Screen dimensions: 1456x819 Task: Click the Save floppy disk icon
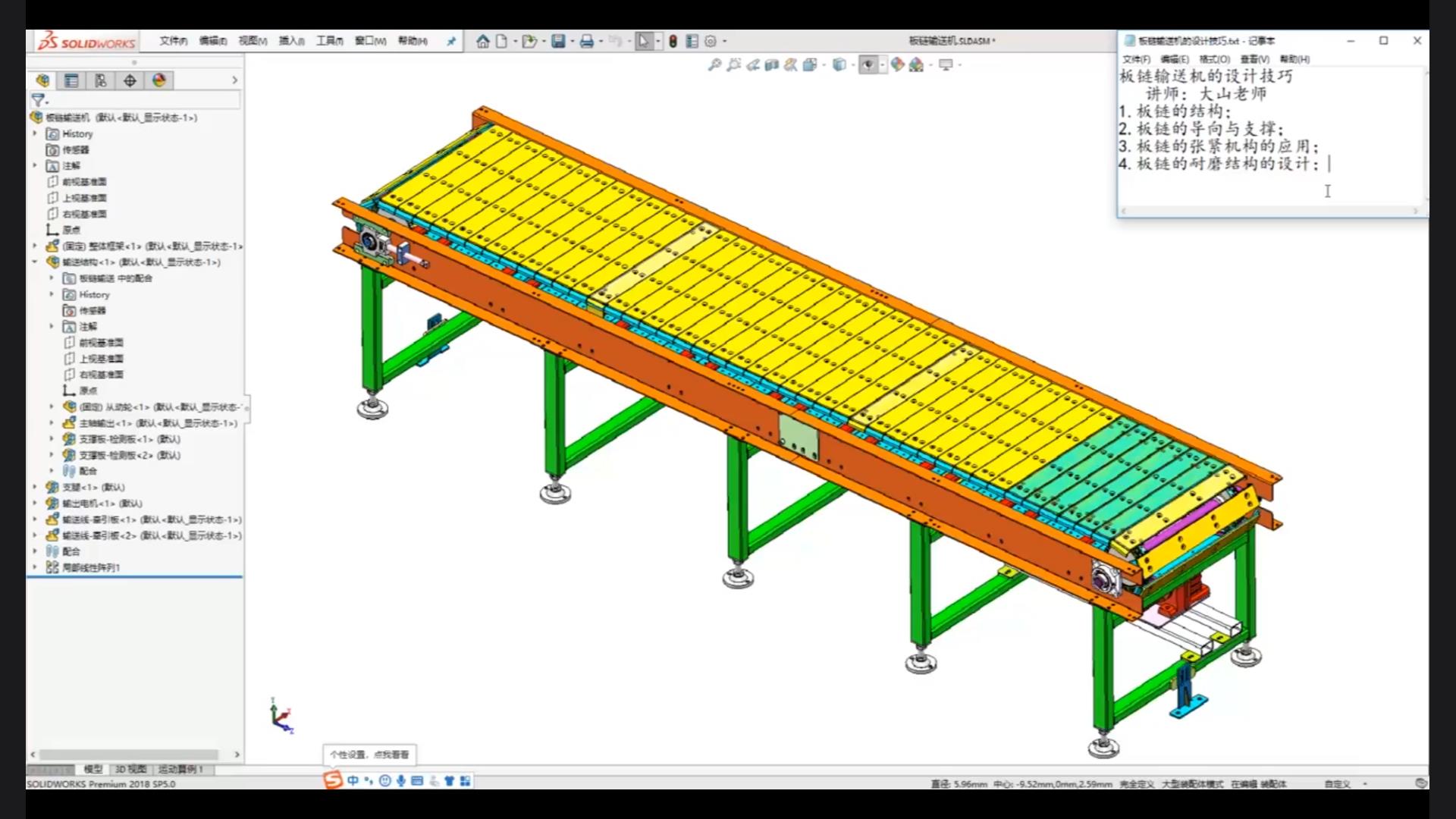click(558, 41)
